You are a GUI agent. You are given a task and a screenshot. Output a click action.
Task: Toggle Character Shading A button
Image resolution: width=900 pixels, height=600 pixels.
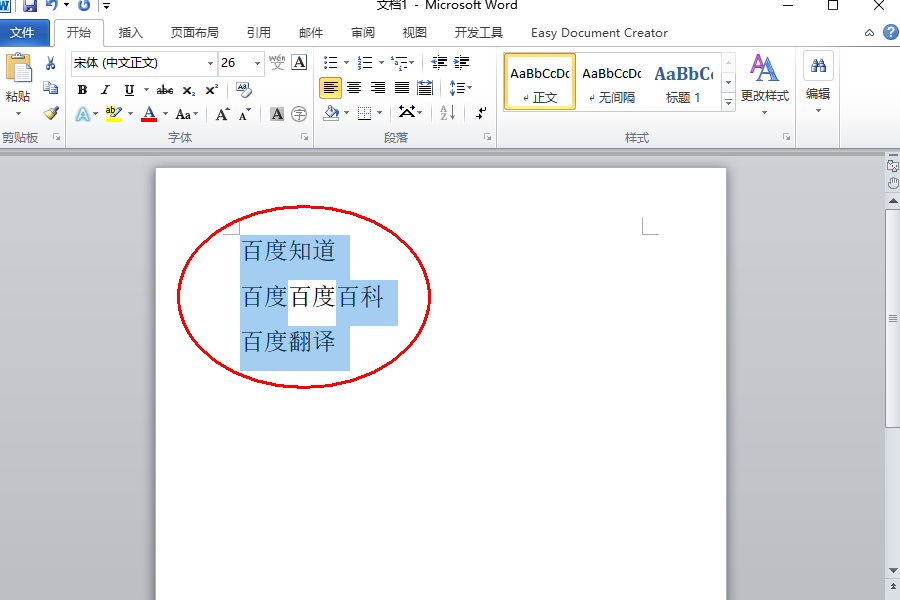pyautogui.click(x=277, y=114)
